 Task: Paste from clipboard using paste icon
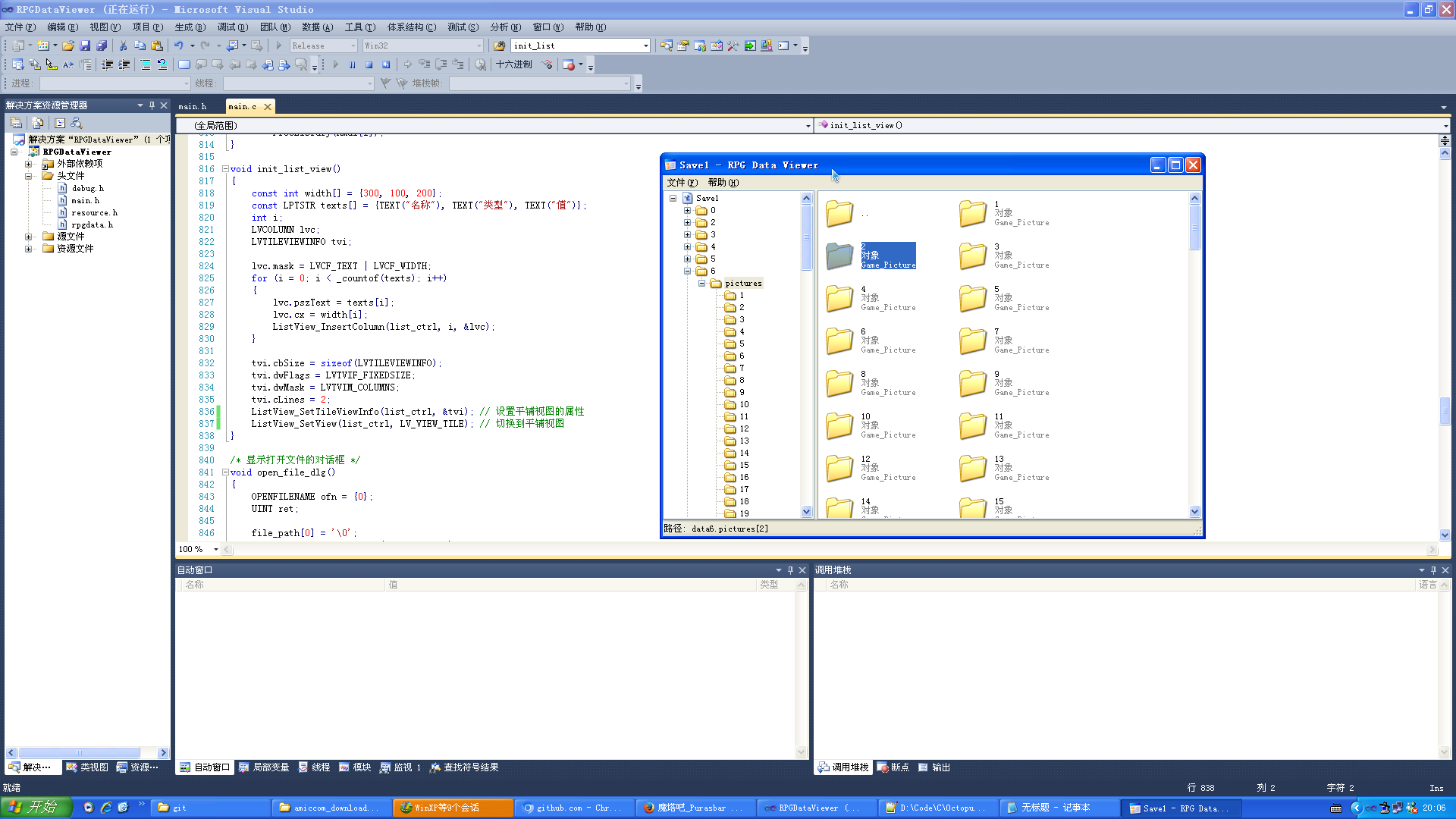pyautogui.click(x=157, y=45)
